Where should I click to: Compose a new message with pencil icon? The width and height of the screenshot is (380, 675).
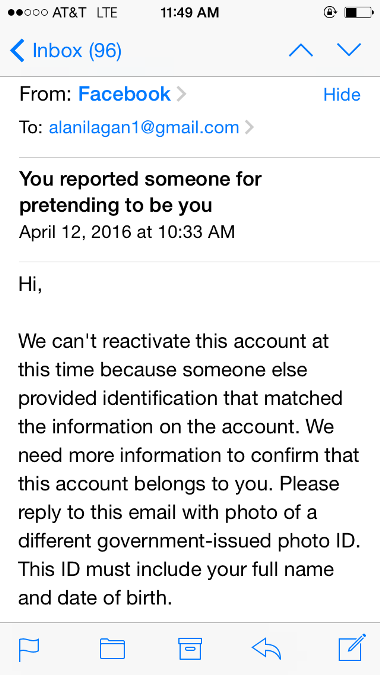coord(352,647)
